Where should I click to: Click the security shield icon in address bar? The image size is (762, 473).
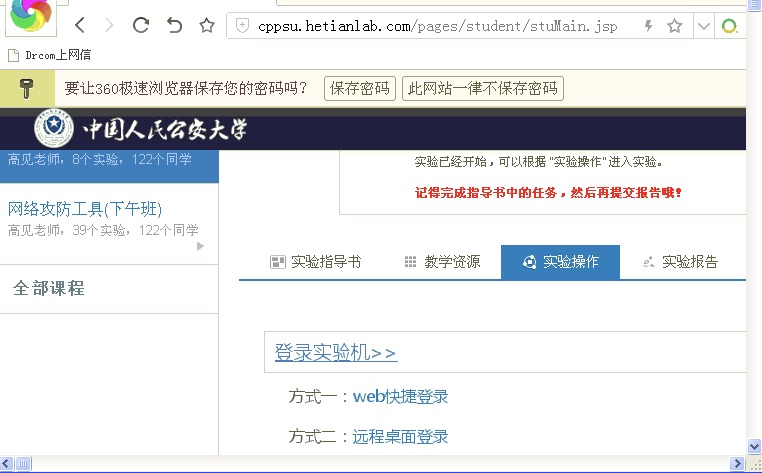click(x=242, y=25)
